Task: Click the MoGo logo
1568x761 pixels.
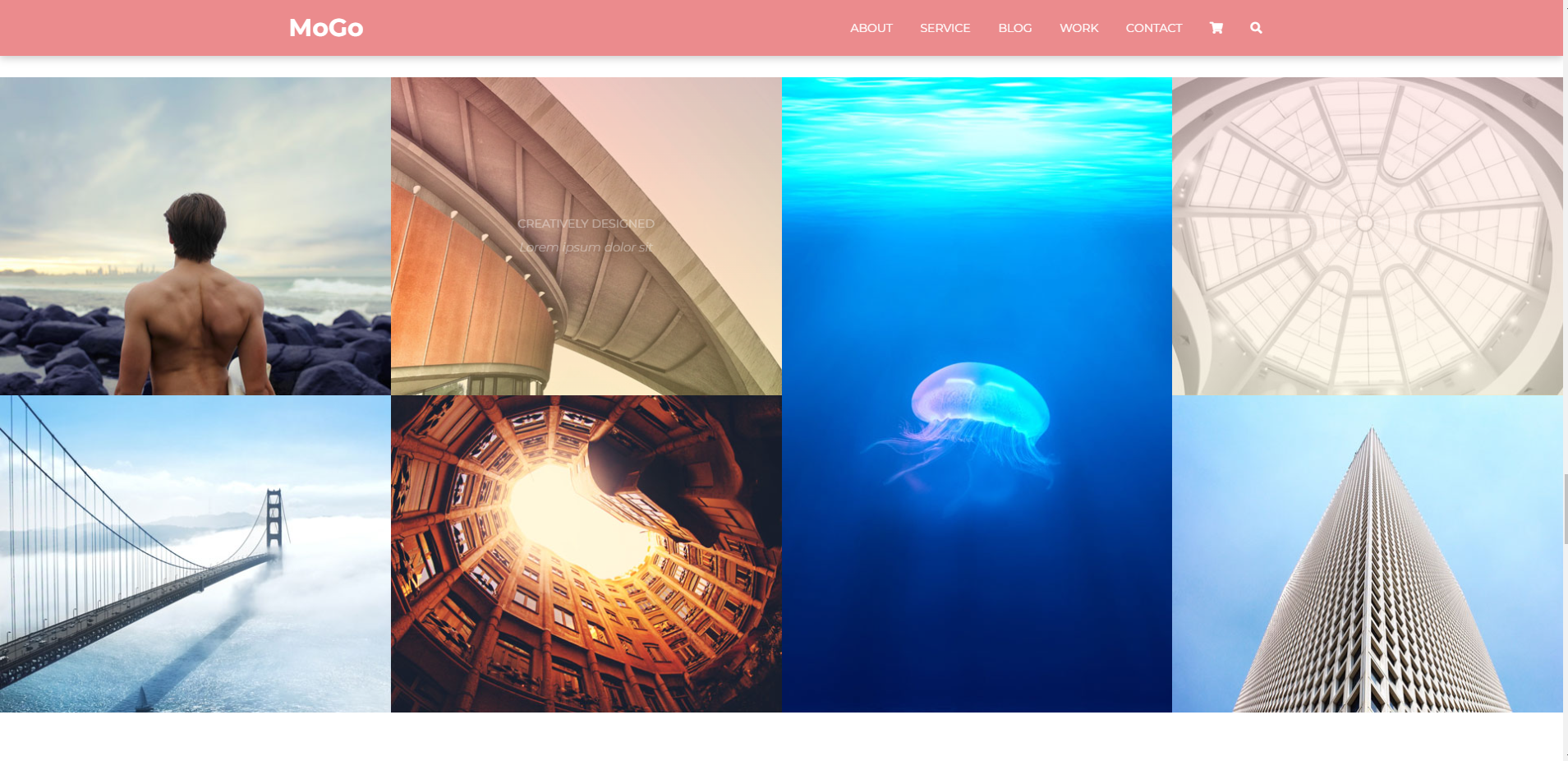Action: click(326, 28)
